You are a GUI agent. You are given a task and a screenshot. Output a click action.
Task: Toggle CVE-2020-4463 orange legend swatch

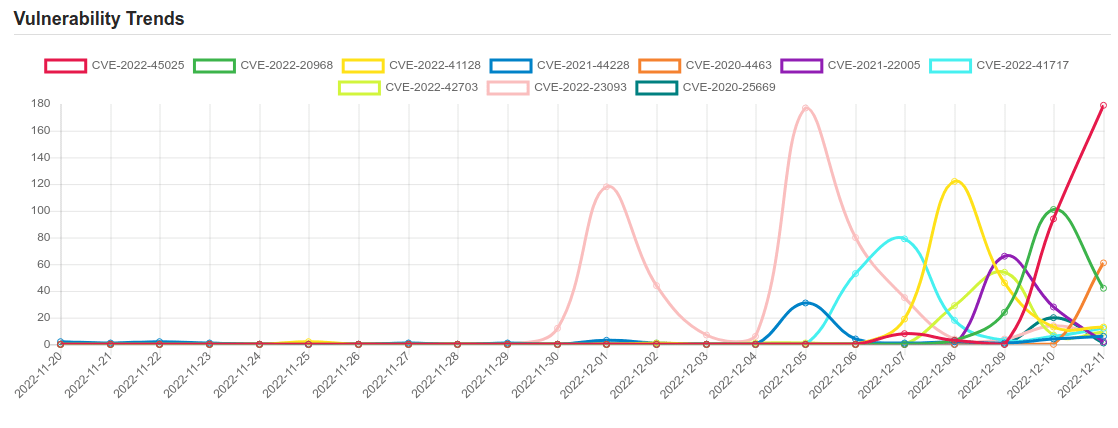pos(660,66)
